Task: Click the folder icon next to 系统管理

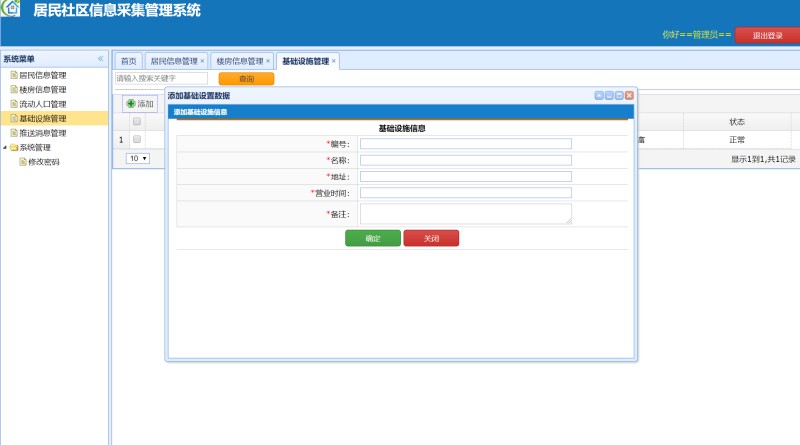Action: [13, 147]
